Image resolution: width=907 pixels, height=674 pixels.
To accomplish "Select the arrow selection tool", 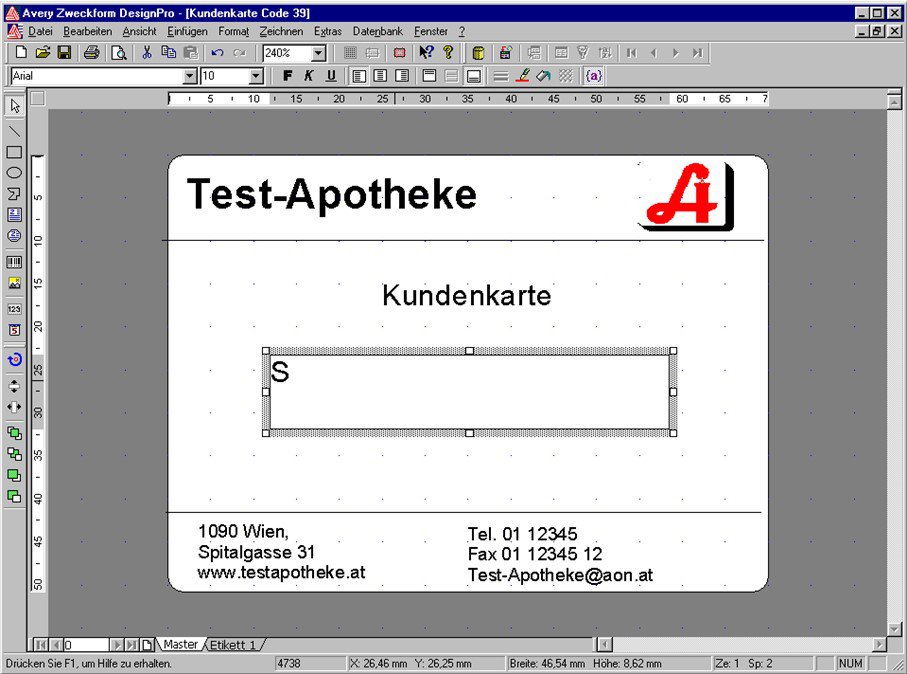I will (14, 105).
